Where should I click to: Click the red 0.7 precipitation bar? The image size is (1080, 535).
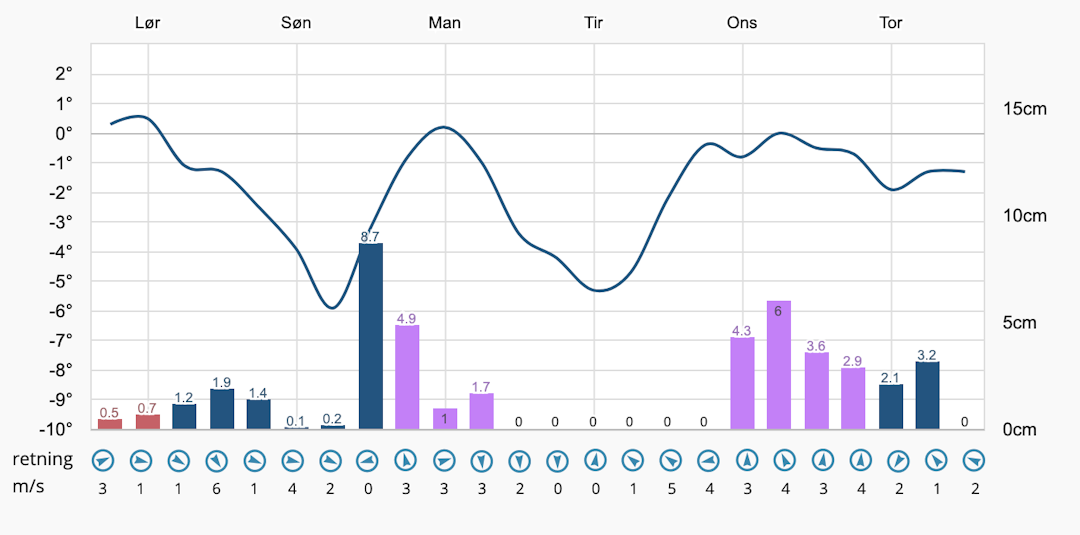[148, 421]
